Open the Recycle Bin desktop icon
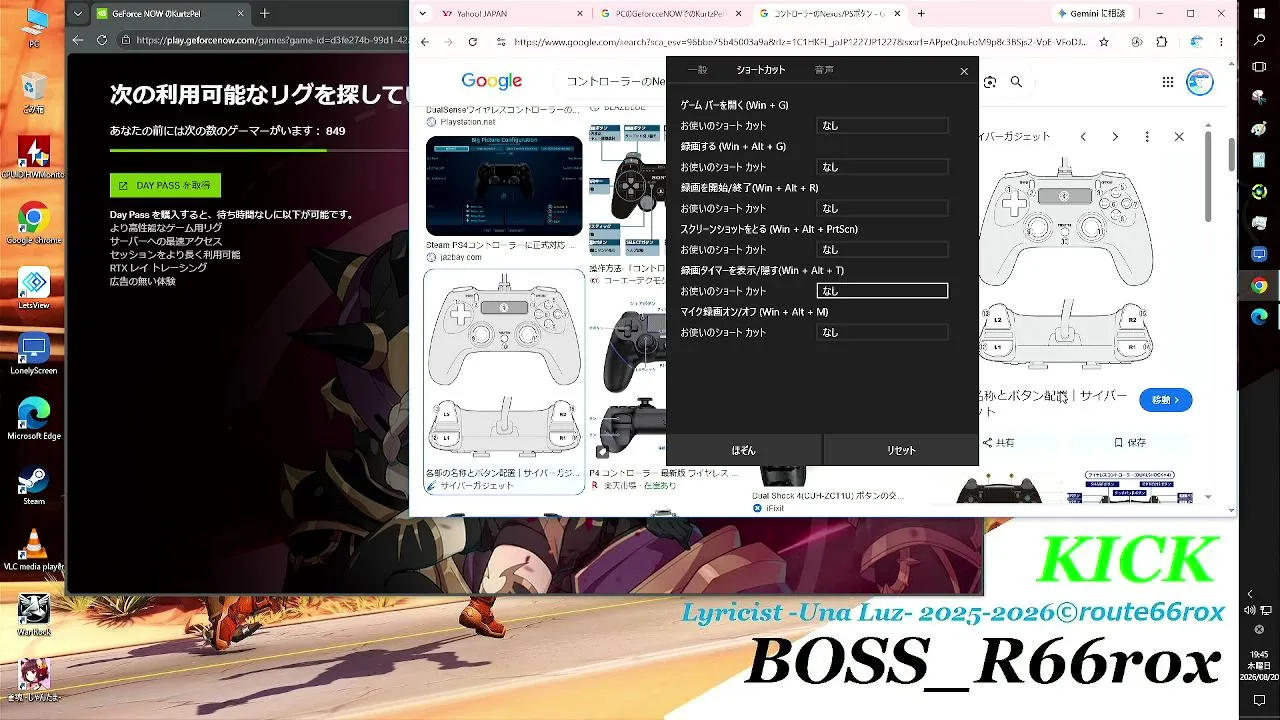Image resolution: width=1280 pixels, height=720 pixels. click(33, 90)
